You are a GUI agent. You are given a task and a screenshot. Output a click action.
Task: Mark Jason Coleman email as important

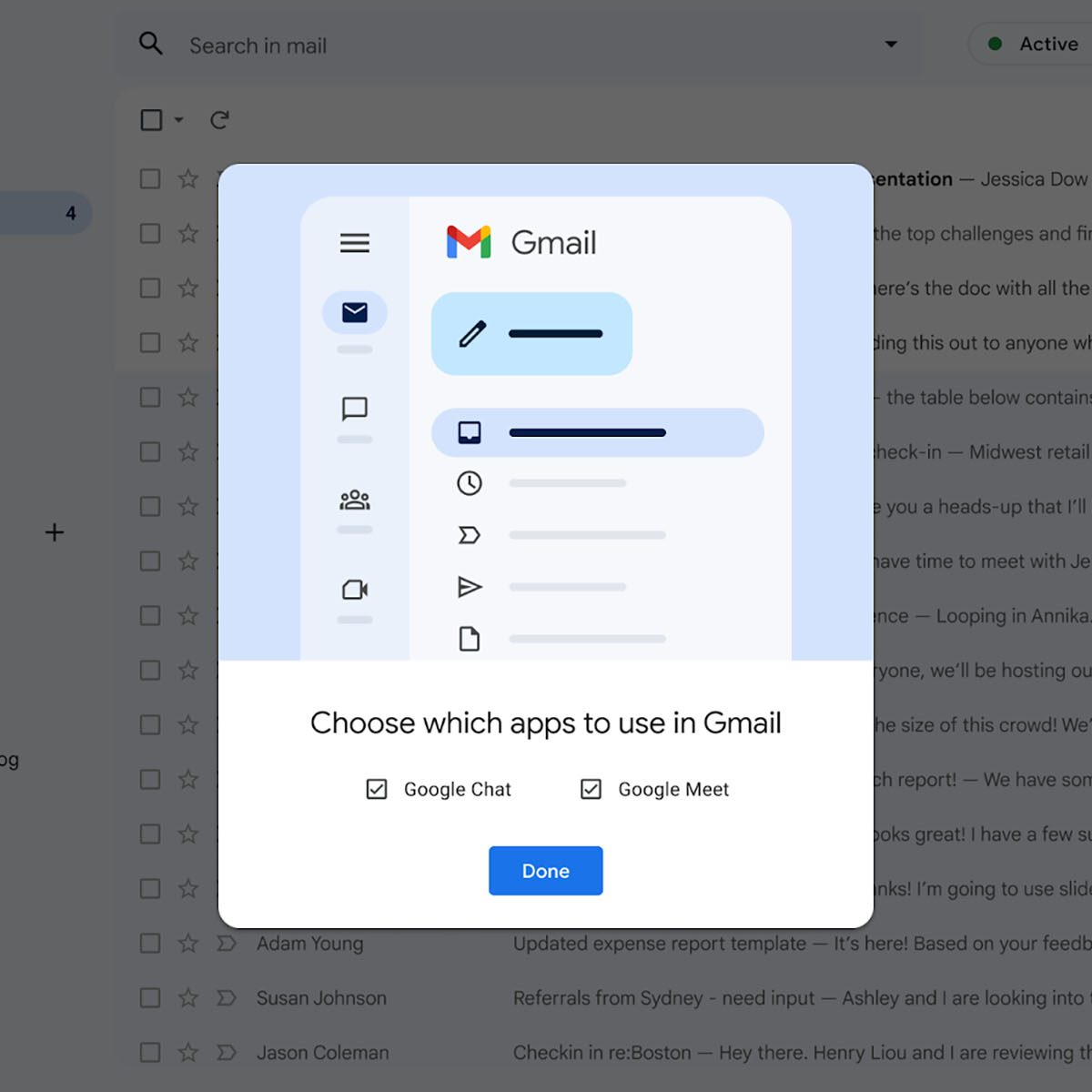(x=227, y=1053)
